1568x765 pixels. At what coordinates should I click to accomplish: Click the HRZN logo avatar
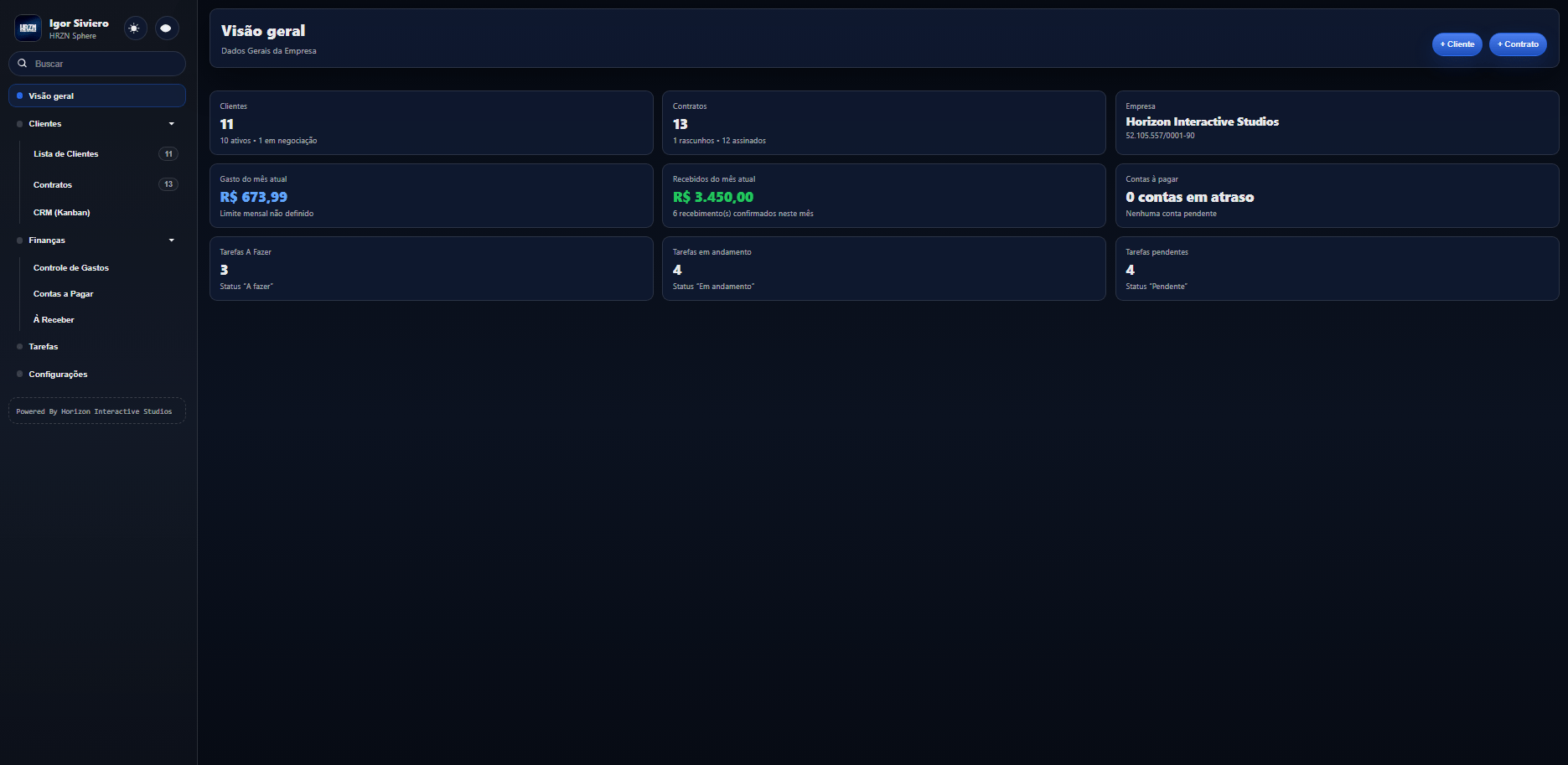click(x=28, y=28)
